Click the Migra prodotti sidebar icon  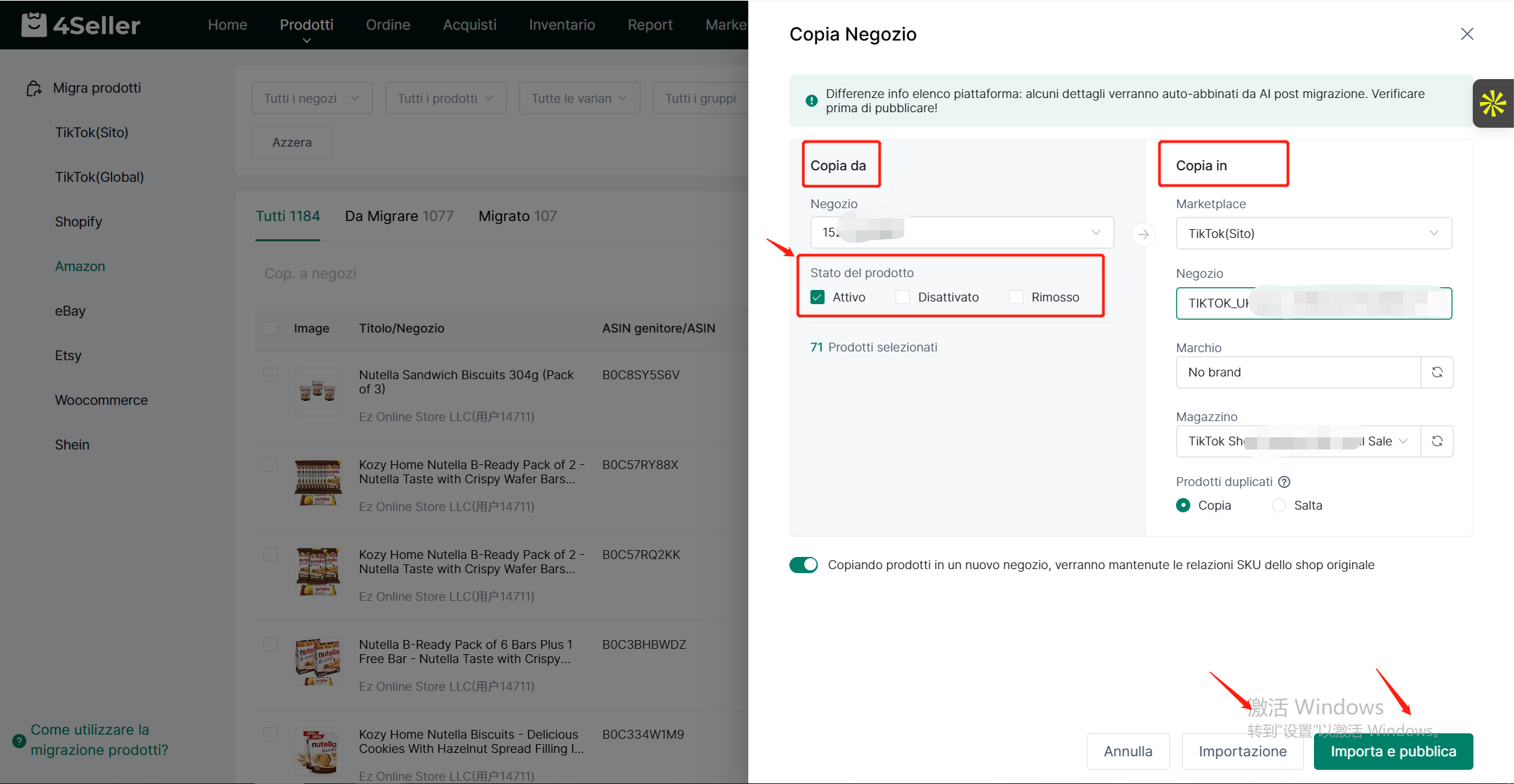click(34, 89)
